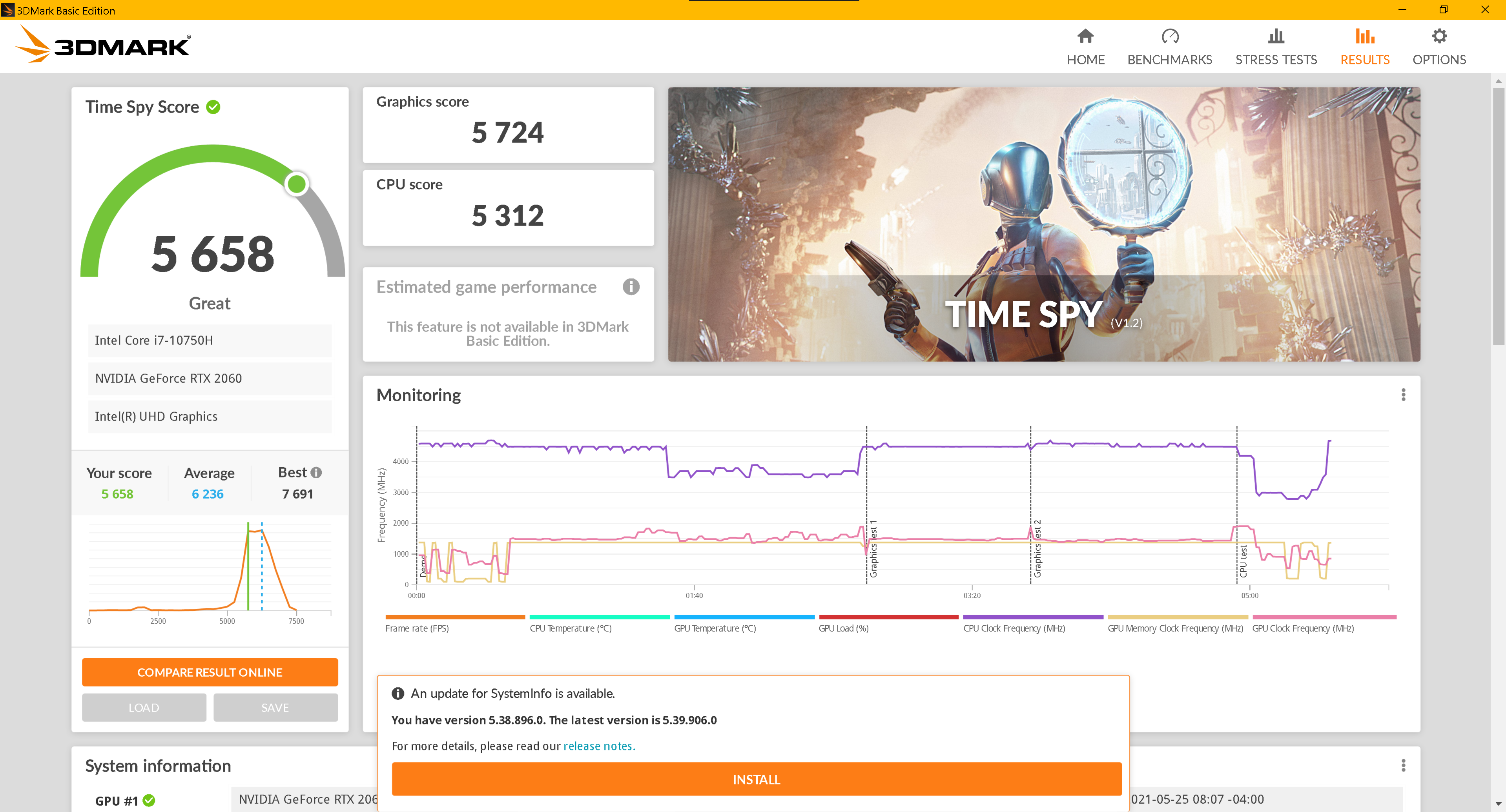1506x812 pixels.
Task: Toggle Frame rate (FPS) legend series
Action: [455, 624]
